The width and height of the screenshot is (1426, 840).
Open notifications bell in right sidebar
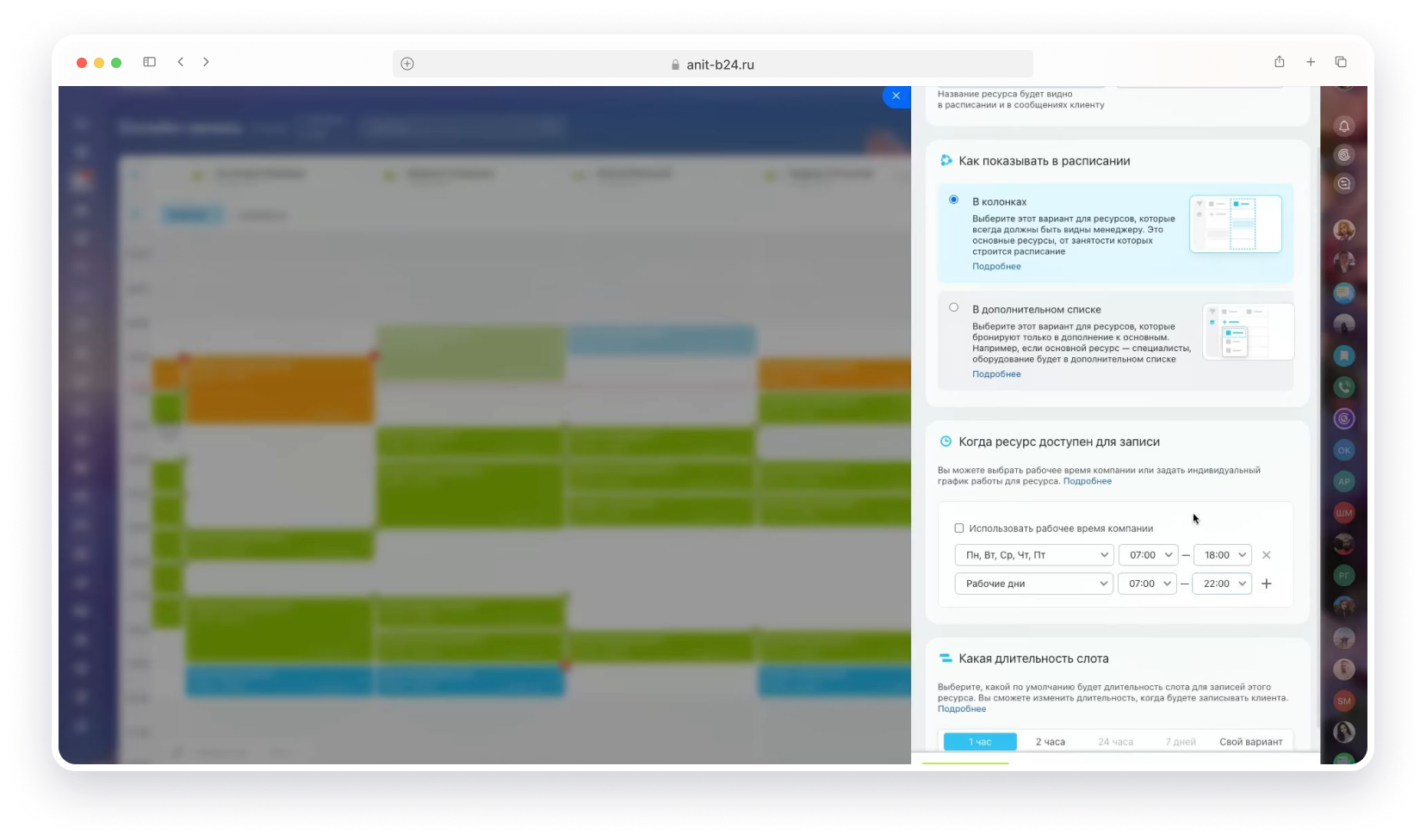[1343, 127]
